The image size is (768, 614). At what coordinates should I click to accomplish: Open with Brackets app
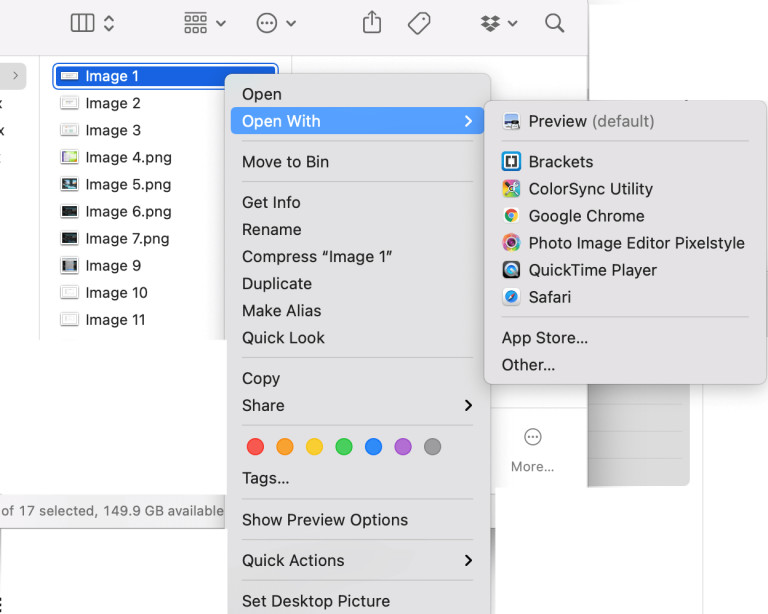click(560, 162)
